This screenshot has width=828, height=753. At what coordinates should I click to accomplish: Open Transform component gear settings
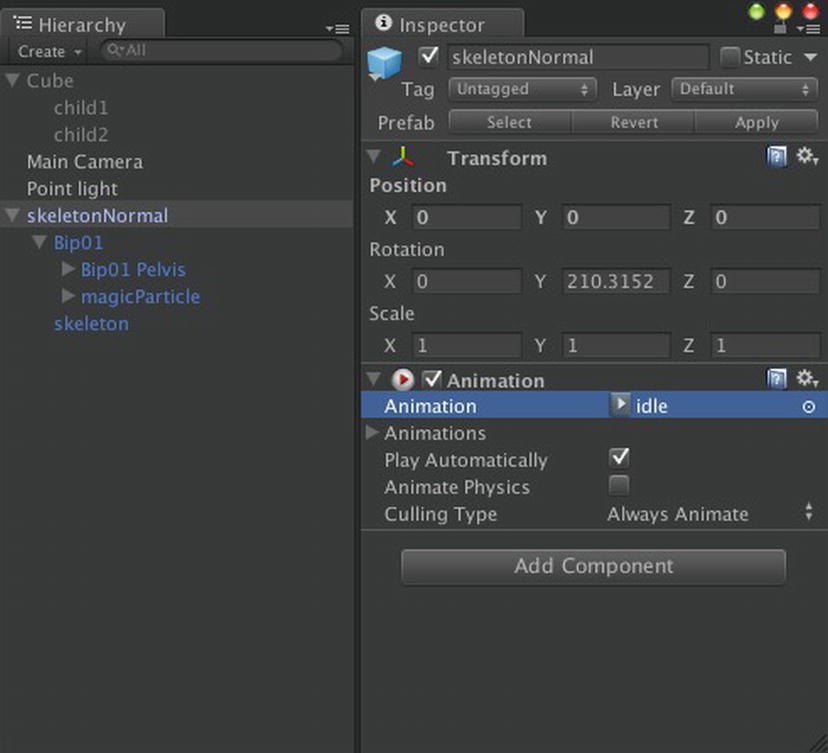click(807, 156)
